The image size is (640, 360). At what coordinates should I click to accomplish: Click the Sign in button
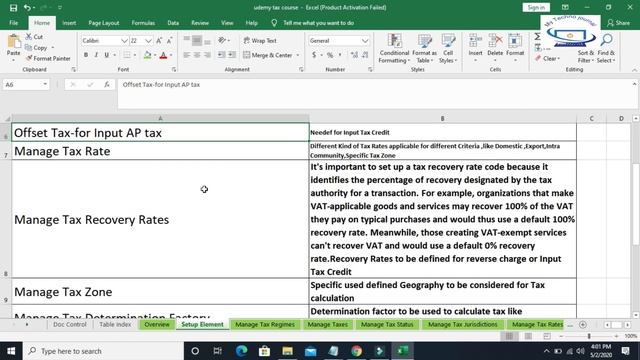[536, 7]
